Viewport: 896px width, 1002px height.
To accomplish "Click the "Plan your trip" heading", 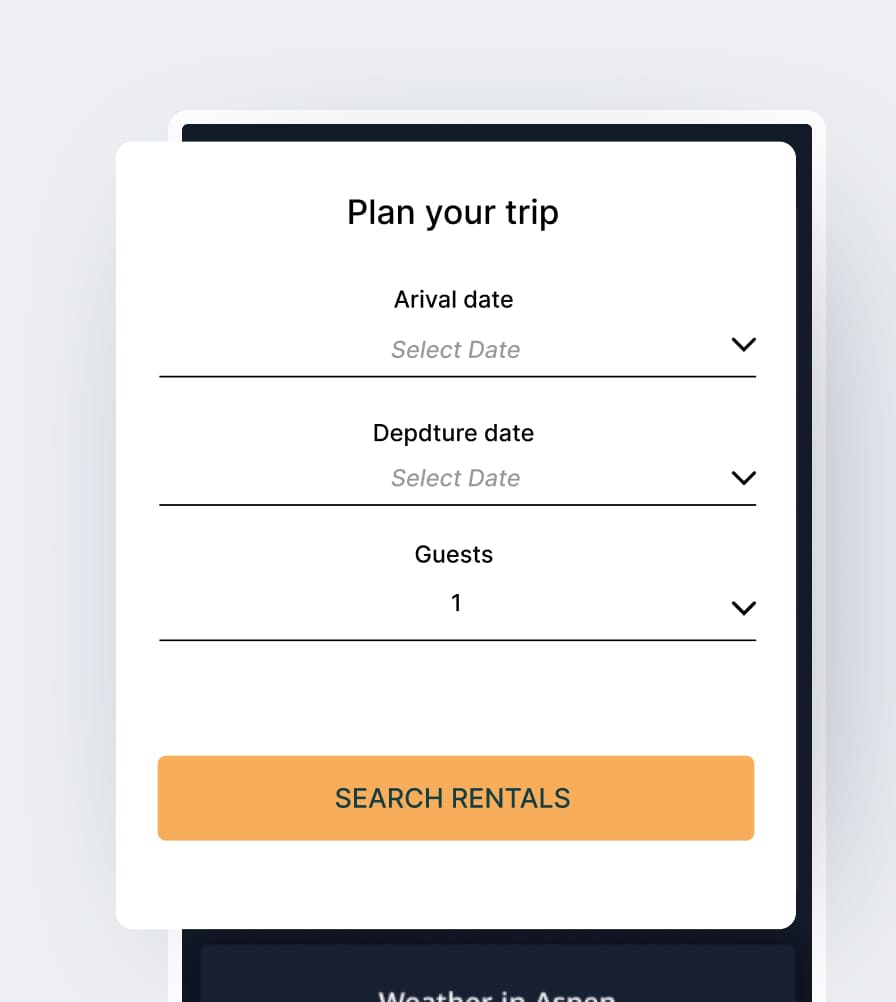I will point(453,212).
